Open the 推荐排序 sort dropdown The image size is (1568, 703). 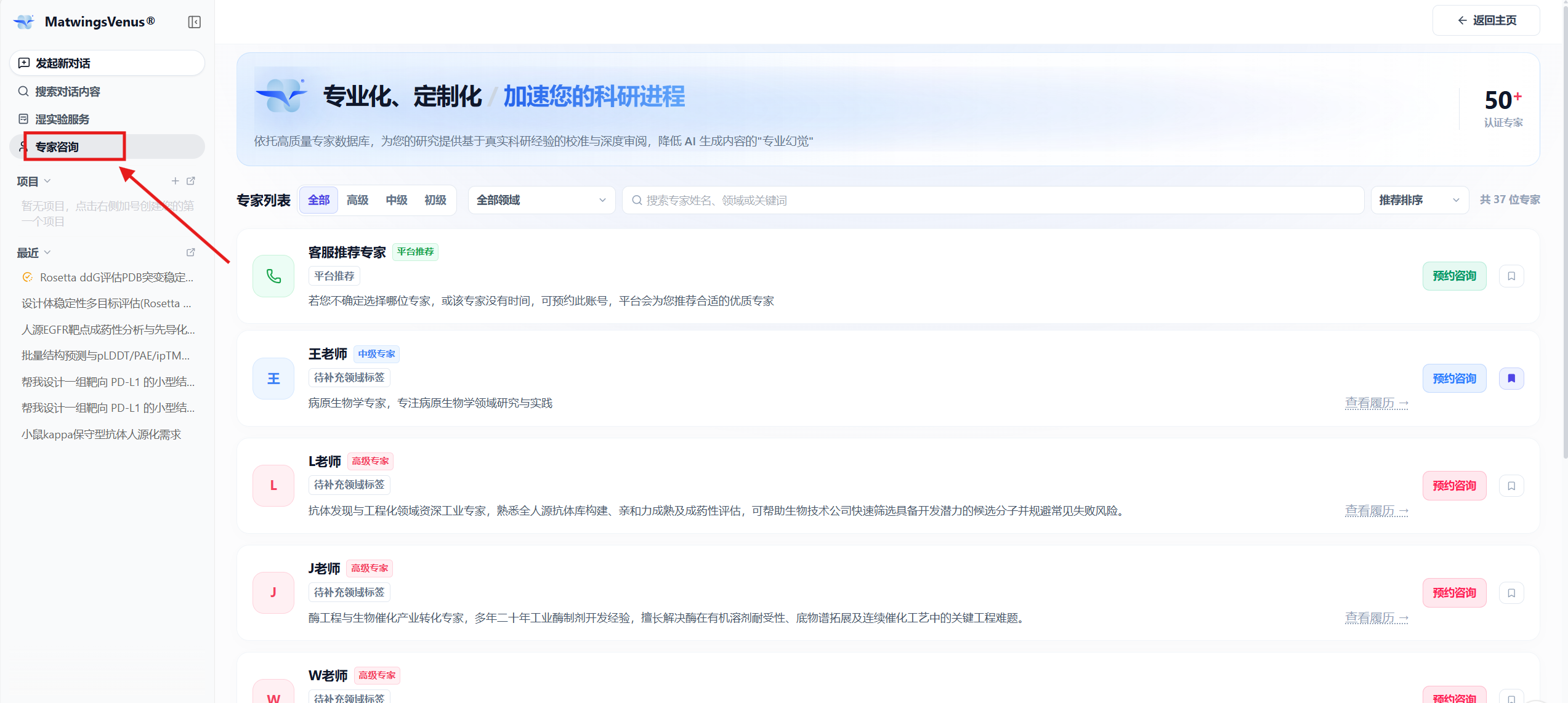click(x=1420, y=200)
